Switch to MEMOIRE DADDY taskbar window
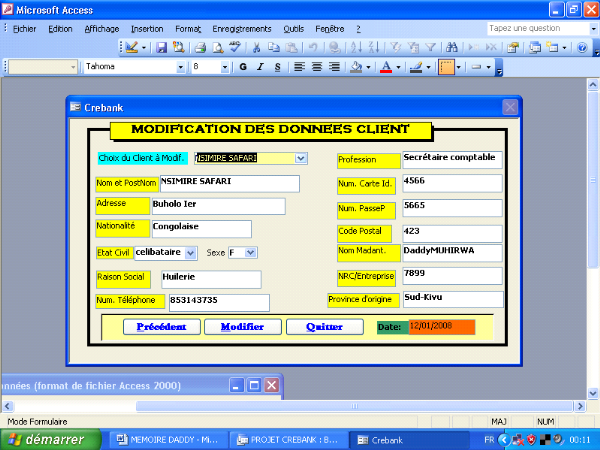 pyautogui.click(x=168, y=440)
